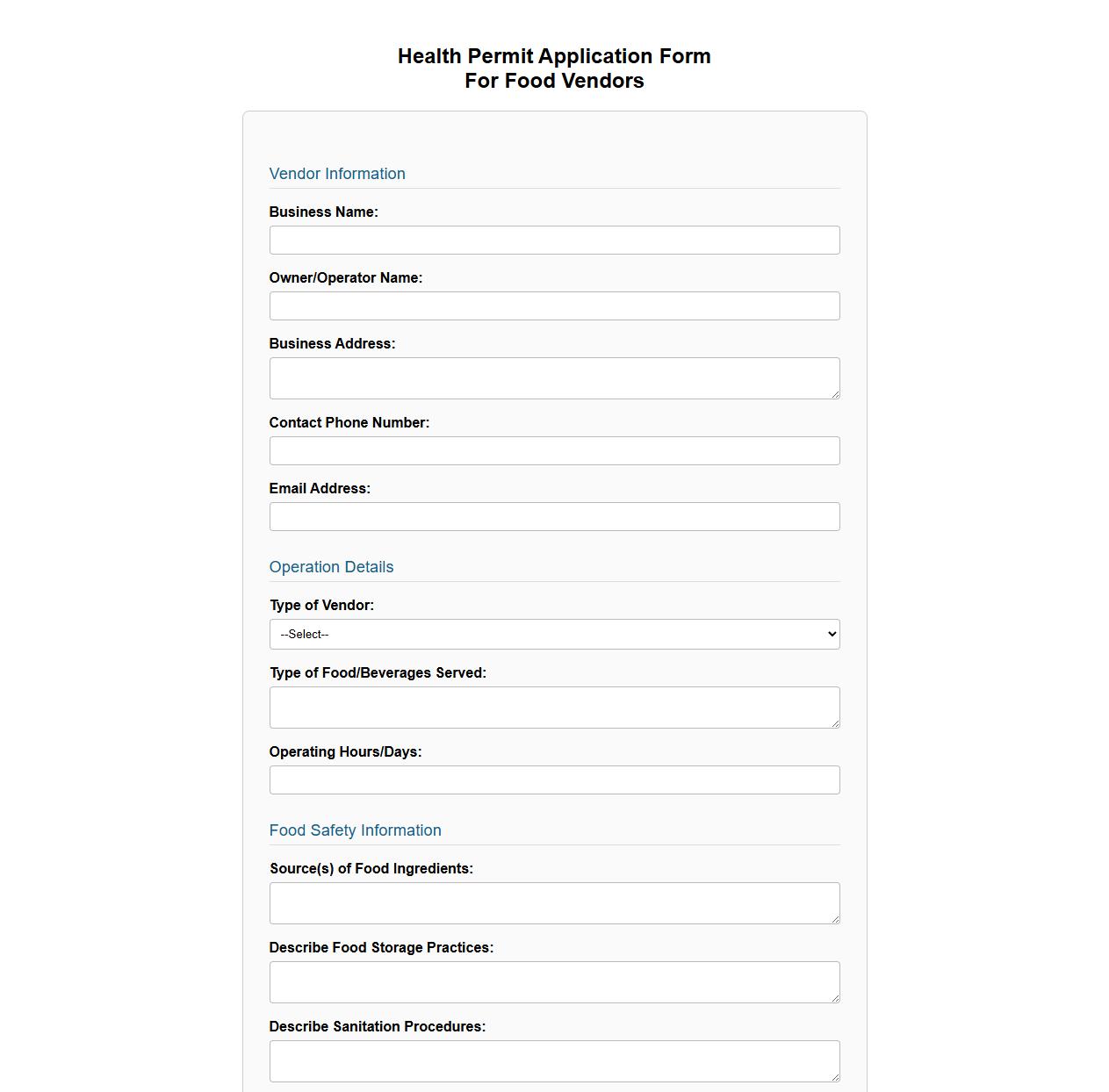The width and height of the screenshot is (1109, 1092).
Task: Click the Owner/Operator Name input field
Action: click(554, 305)
